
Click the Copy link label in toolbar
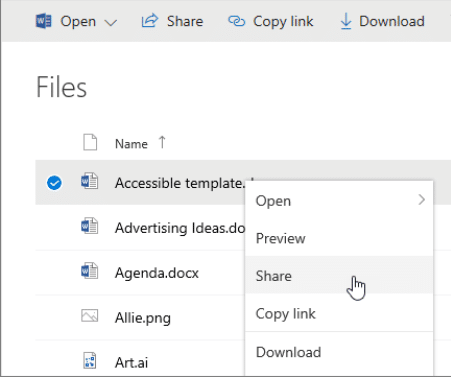[283, 22]
